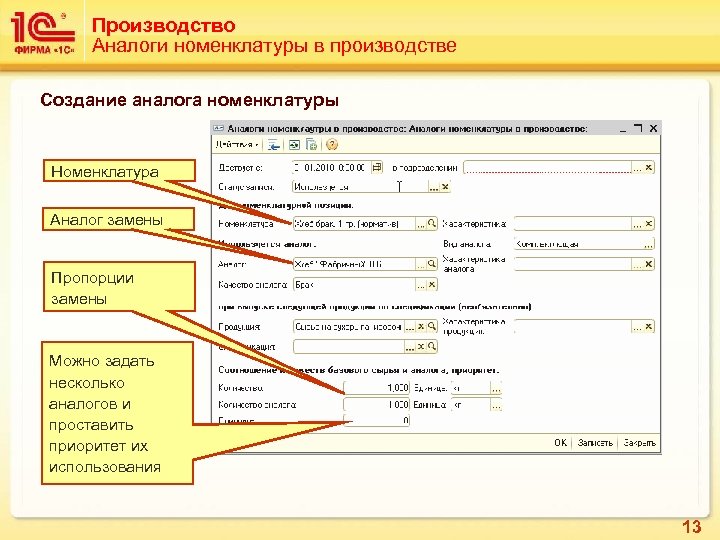Clear the в подразделении field
720x540 pixels.
coord(648,168)
